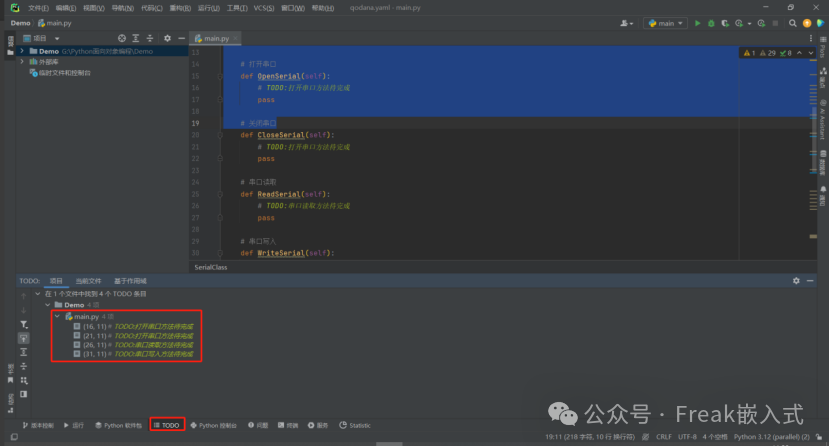Expand the Demo project folder in tree

click(23, 50)
